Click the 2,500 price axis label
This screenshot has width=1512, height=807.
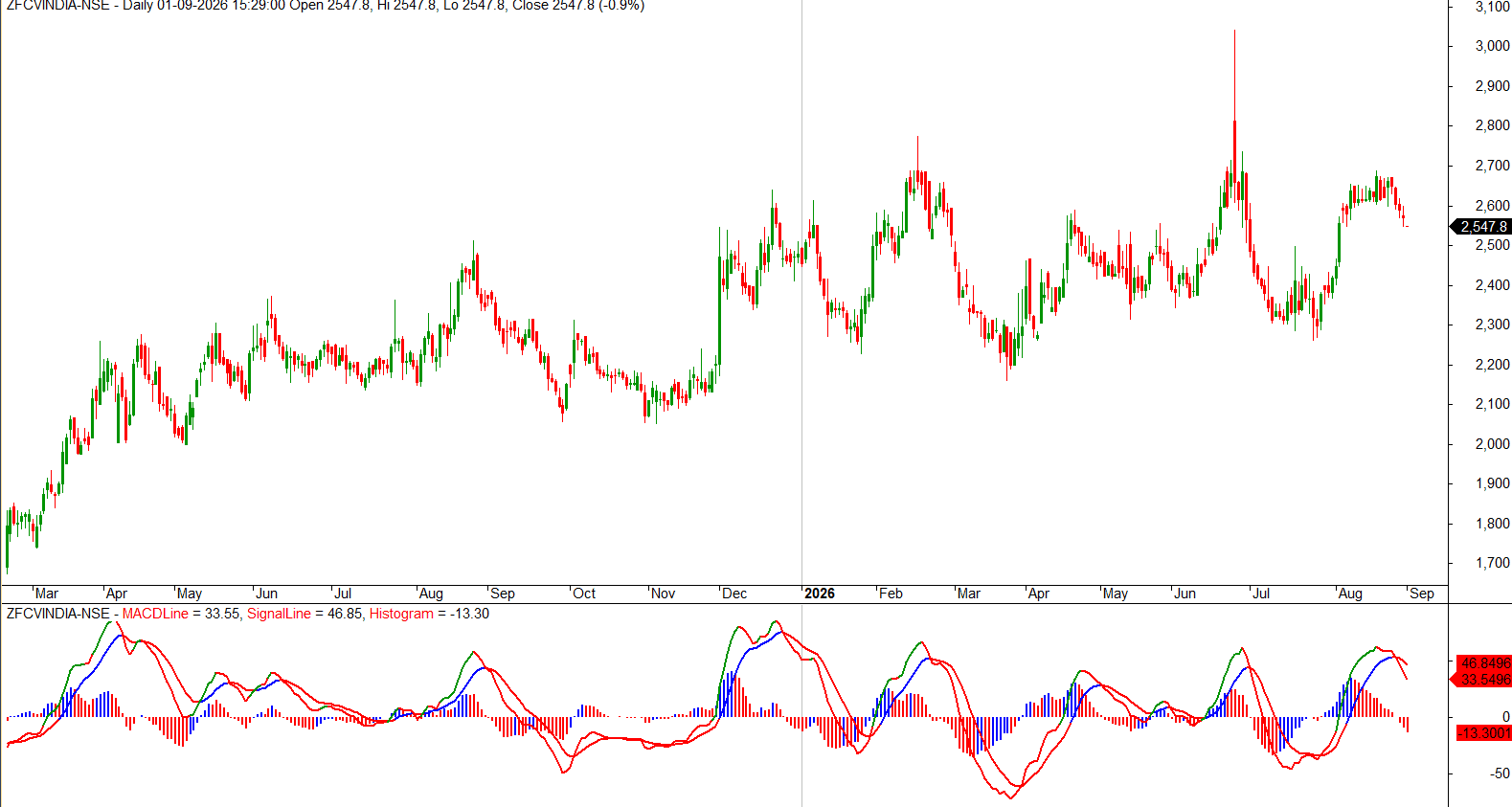coord(1492,245)
